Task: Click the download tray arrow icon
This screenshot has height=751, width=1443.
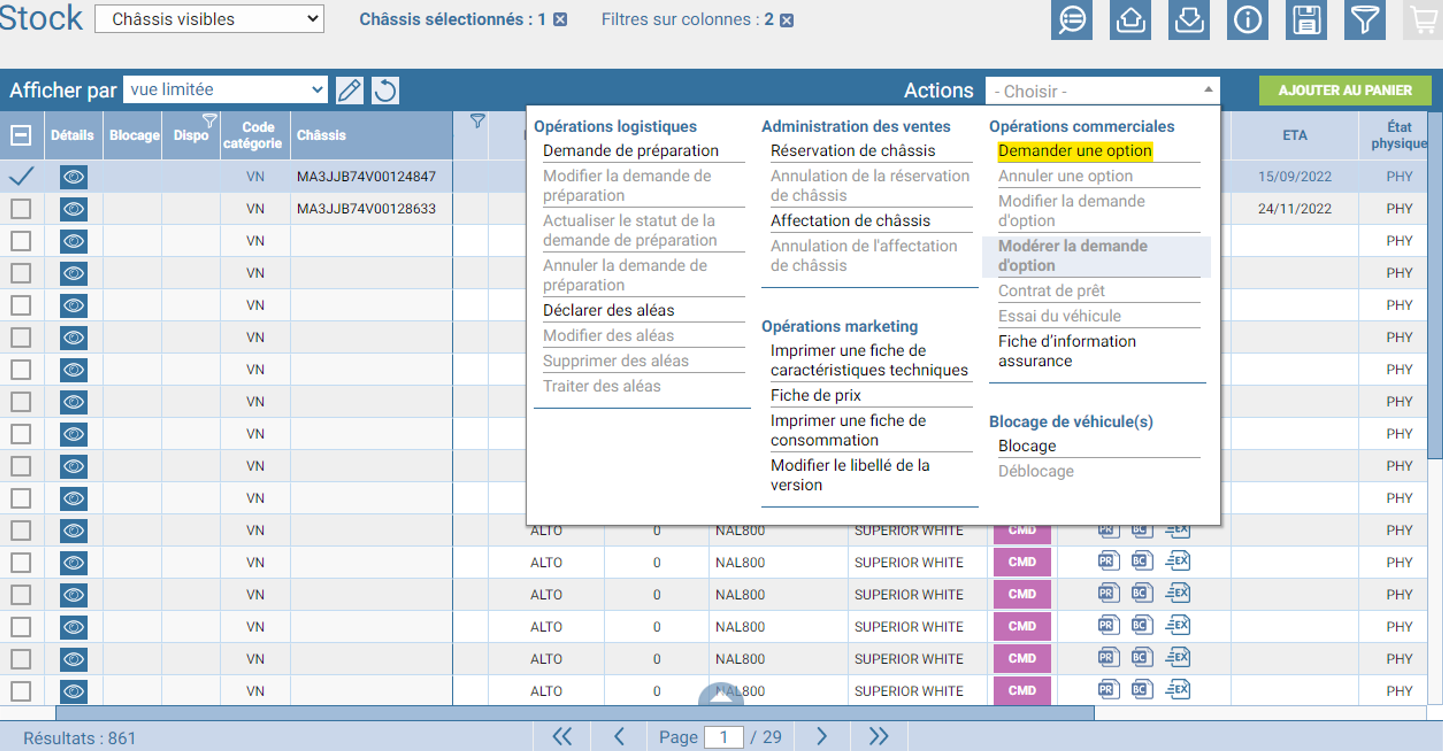Action: (x=1189, y=20)
